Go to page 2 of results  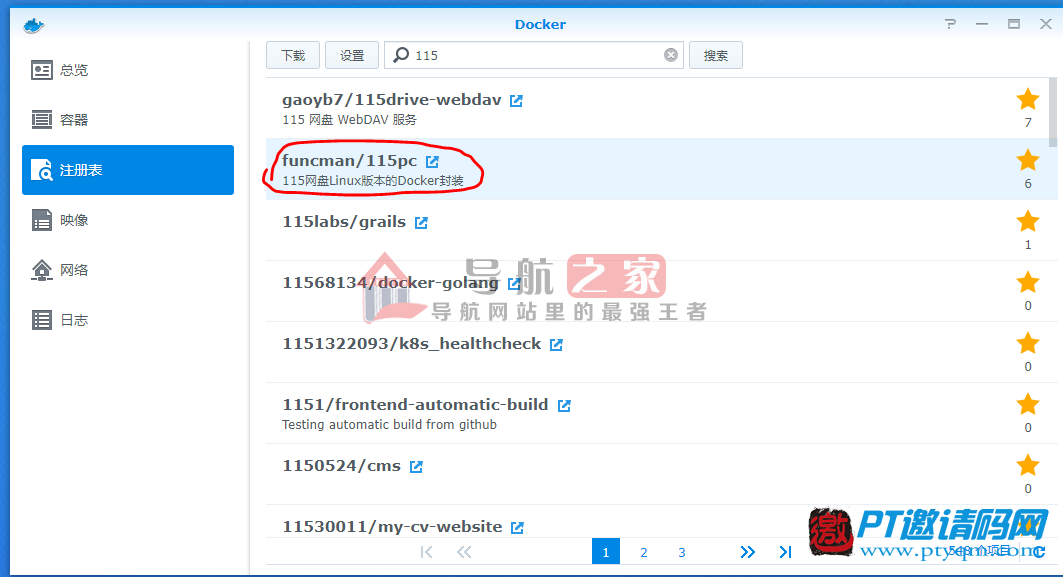pyautogui.click(x=643, y=552)
